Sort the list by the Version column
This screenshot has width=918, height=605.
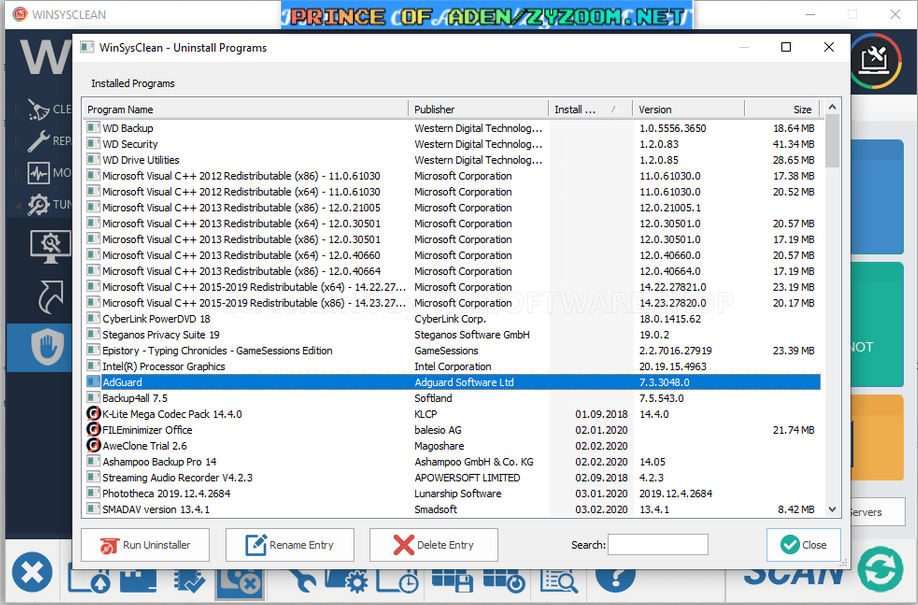click(x=688, y=110)
